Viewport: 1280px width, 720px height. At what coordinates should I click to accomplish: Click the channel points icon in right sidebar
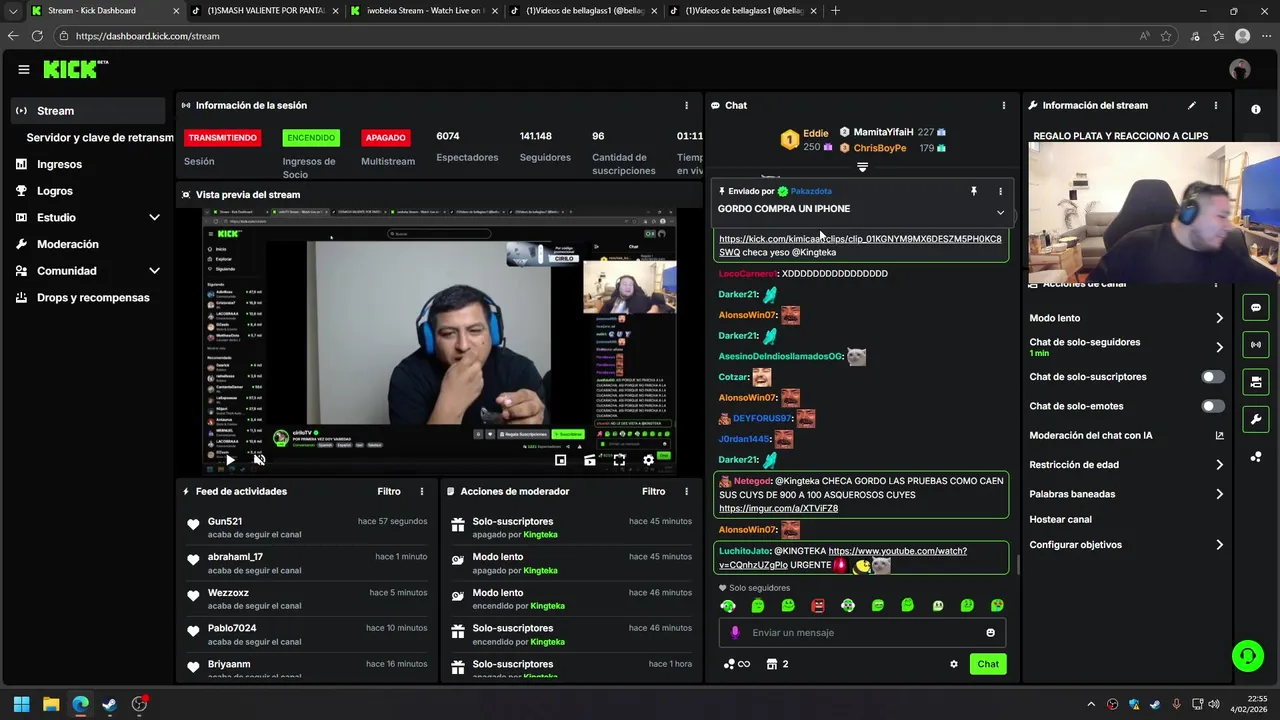tap(1256, 457)
